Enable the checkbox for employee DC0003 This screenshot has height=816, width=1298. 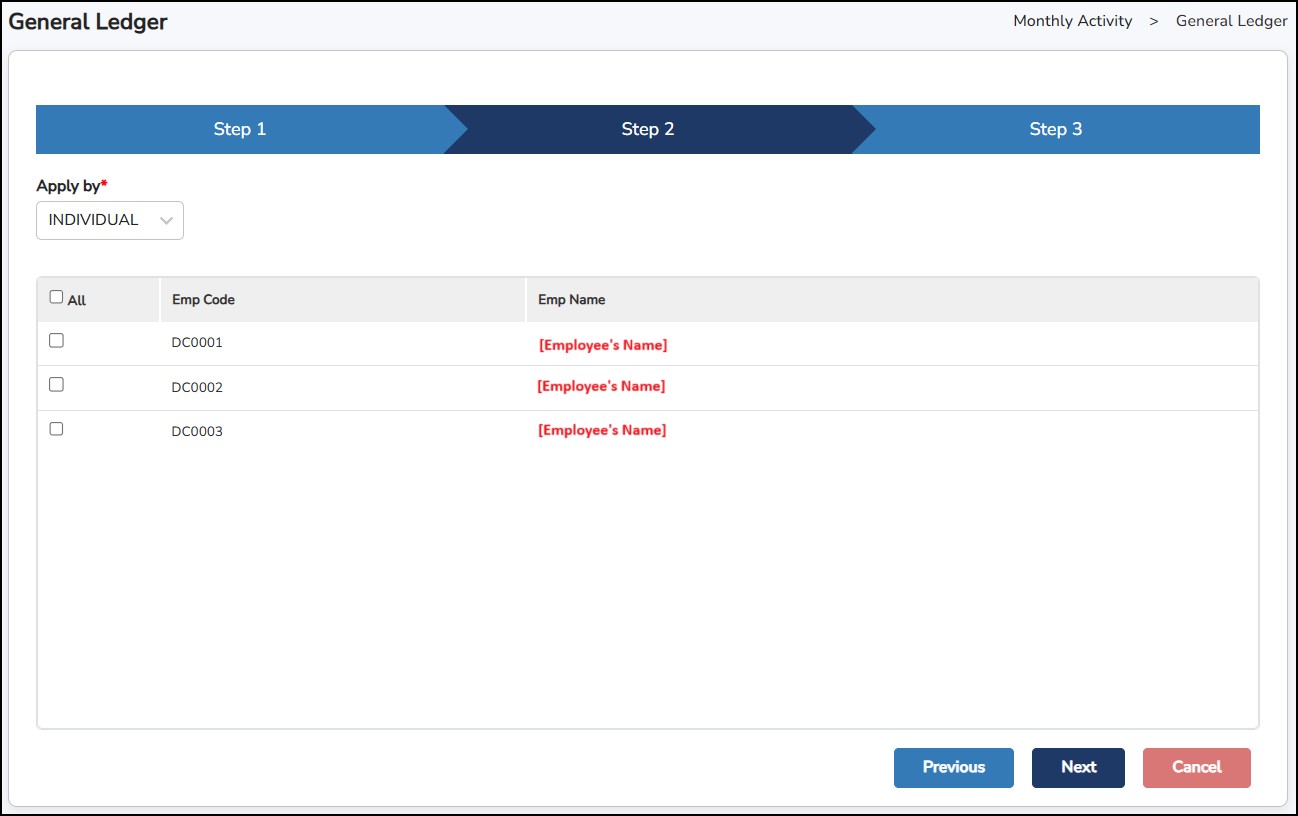pos(56,429)
